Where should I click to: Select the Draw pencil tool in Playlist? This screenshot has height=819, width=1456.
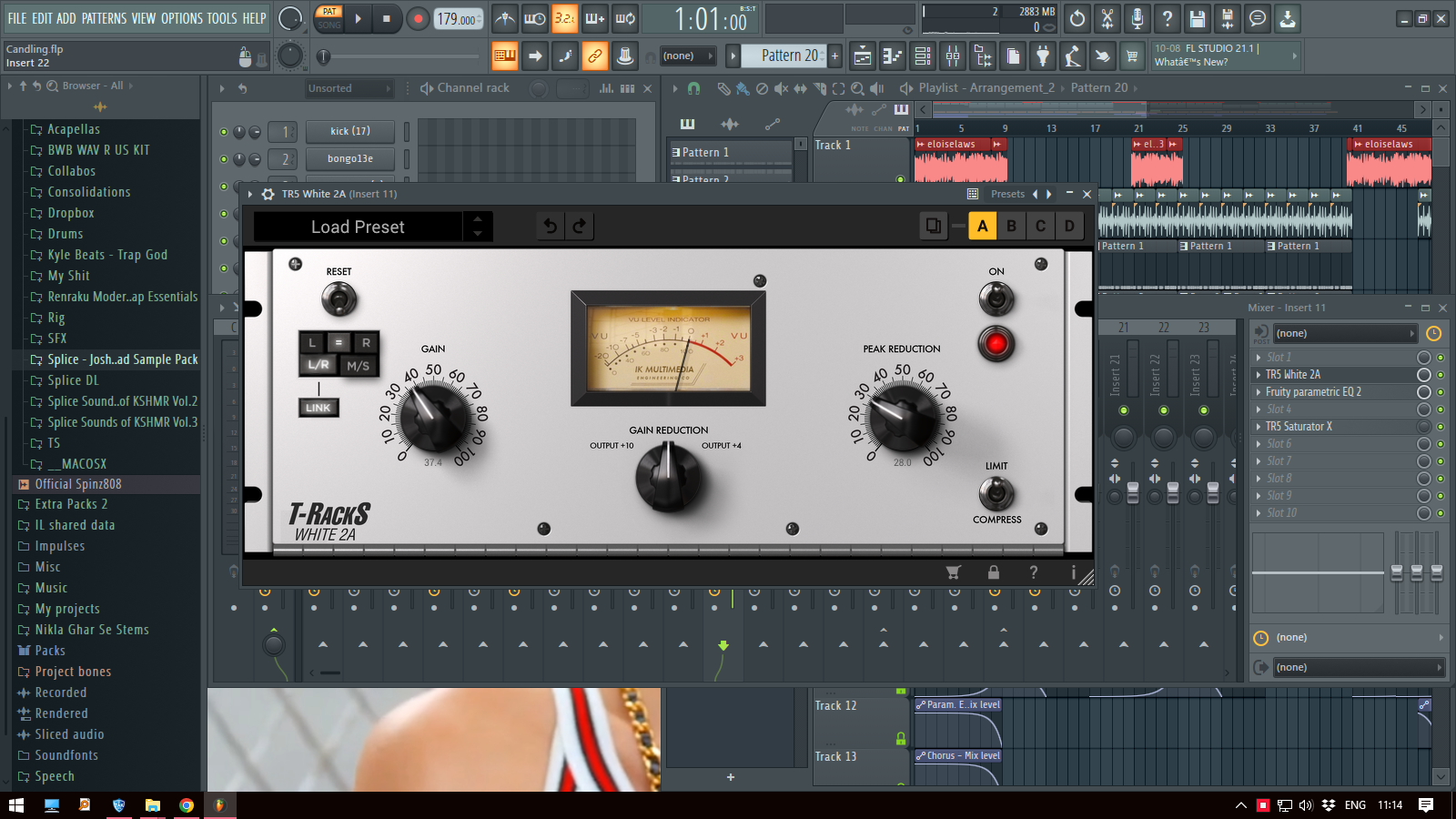click(723, 88)
